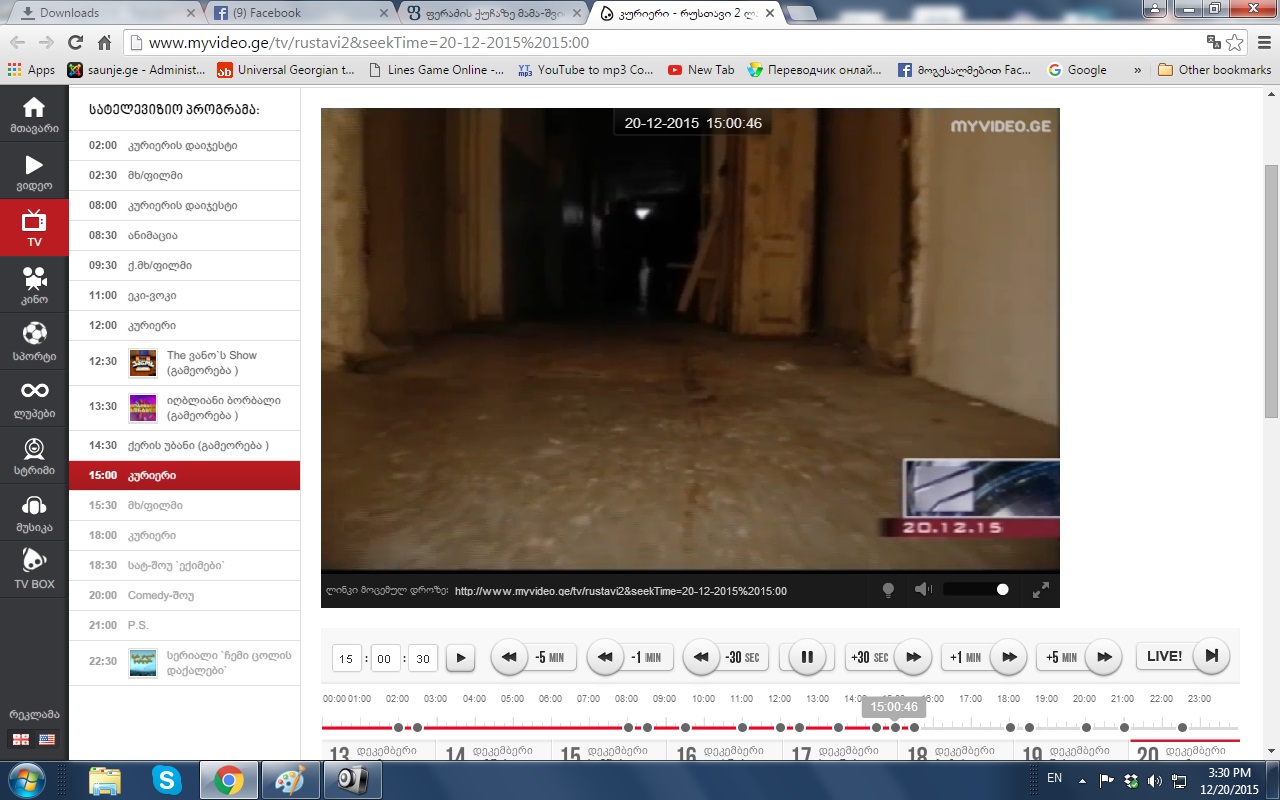Enter fullscreen using the expand arrows icon
The image size is (1280, 800).
(1041, 590)
